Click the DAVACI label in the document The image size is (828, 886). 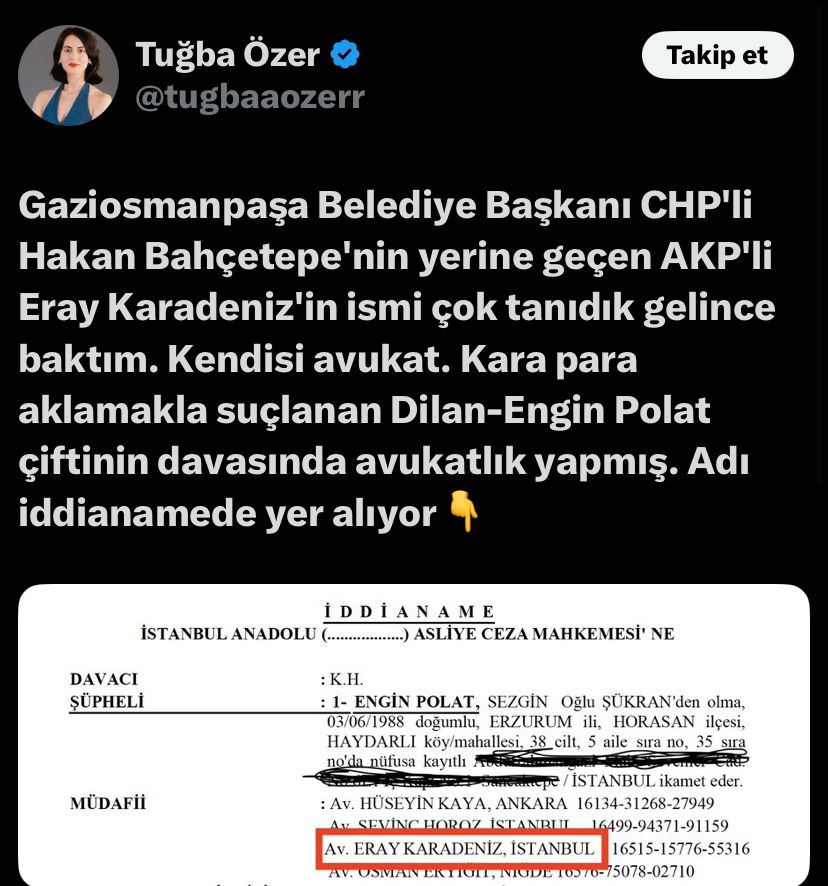[104, 679]
